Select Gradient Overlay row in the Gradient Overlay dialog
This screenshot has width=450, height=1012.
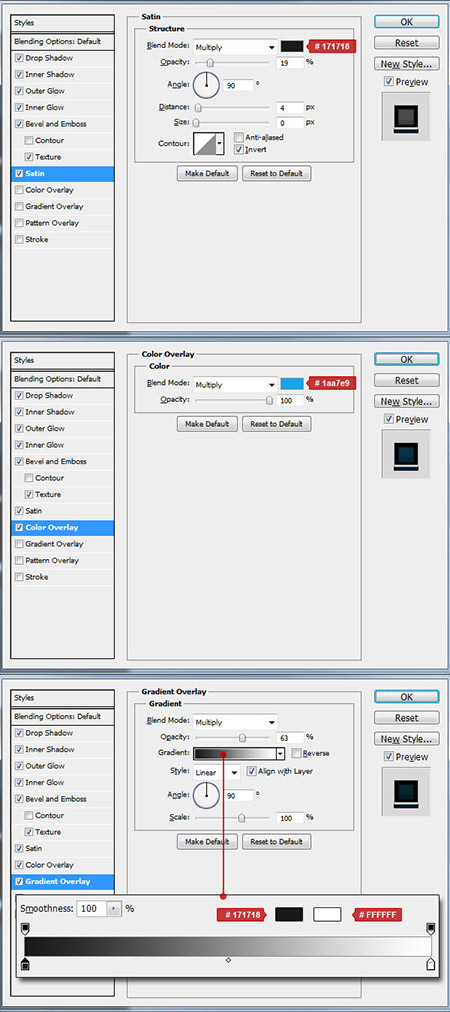coord(63,881)
